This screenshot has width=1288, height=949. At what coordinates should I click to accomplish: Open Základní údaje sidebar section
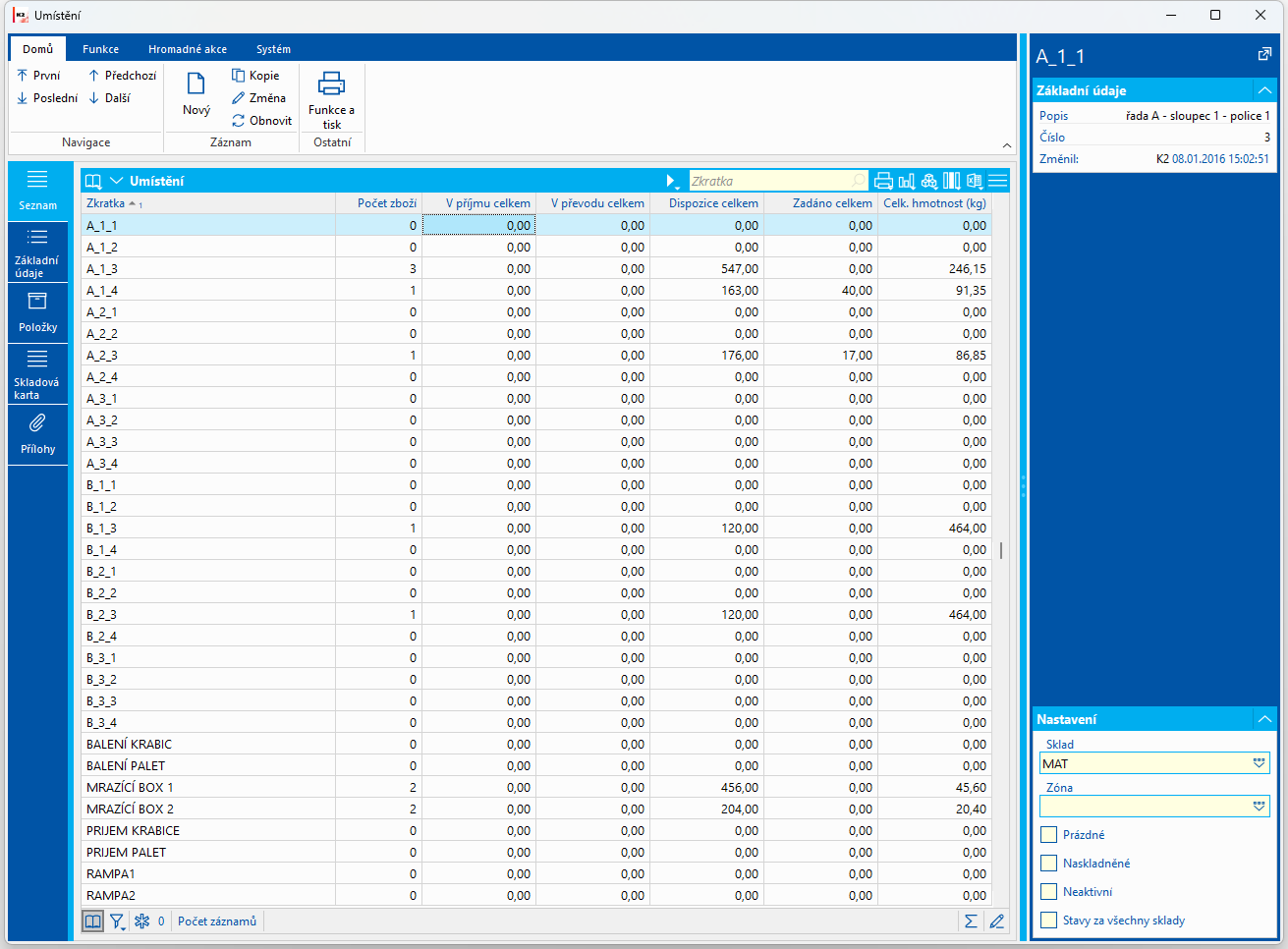[37, 252]
